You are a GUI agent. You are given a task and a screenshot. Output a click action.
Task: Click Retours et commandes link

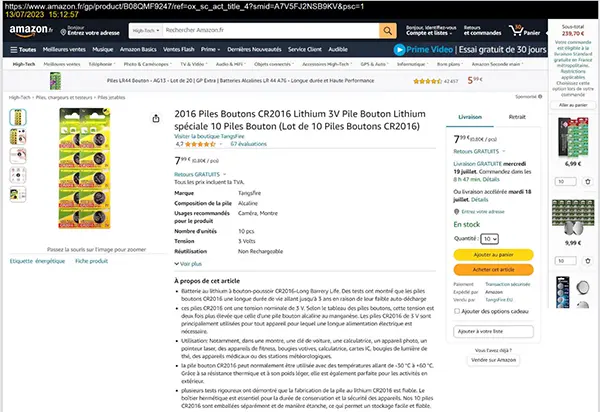(482, 31)
